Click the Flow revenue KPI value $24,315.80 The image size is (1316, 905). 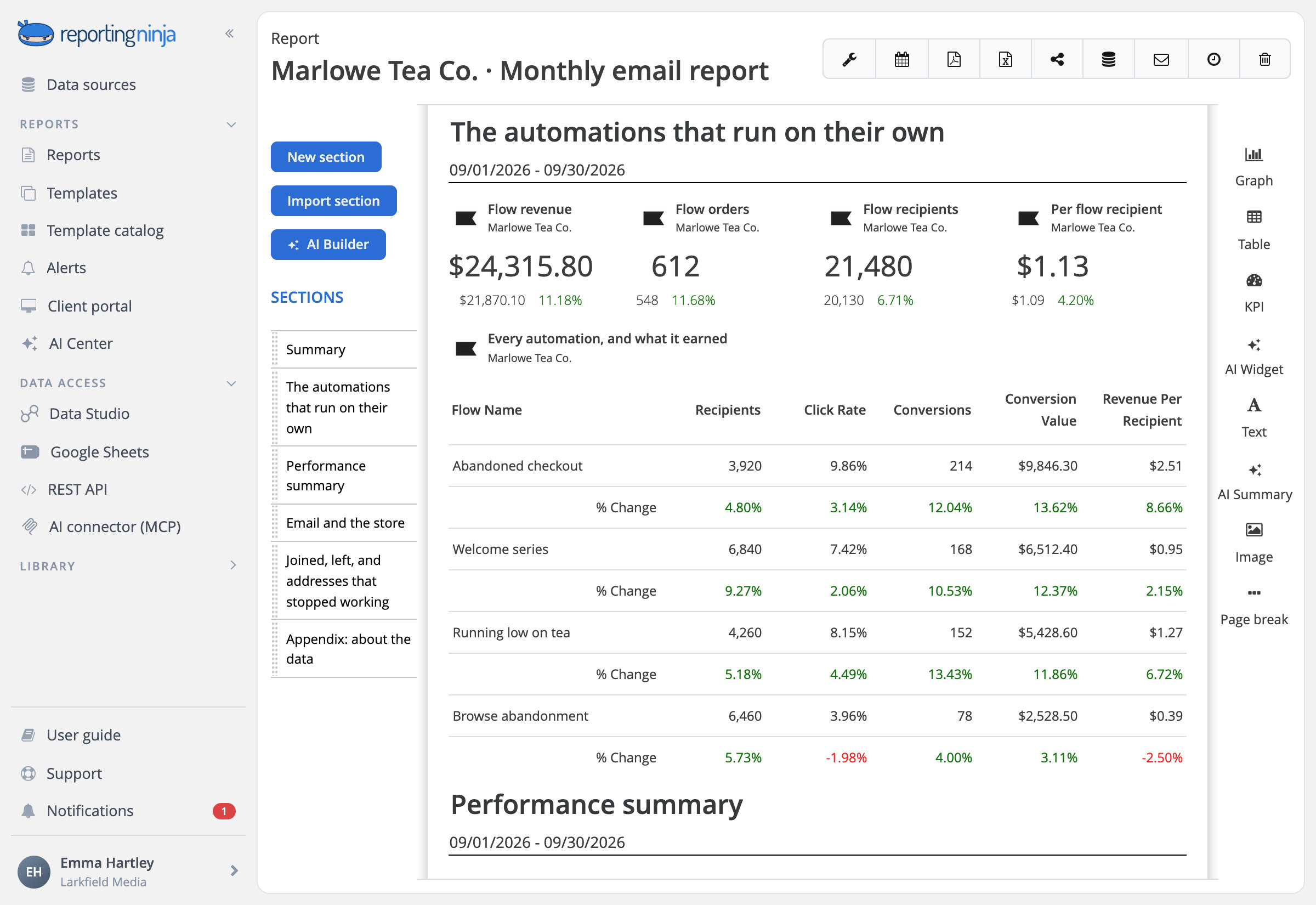click(x=520, y=266)
